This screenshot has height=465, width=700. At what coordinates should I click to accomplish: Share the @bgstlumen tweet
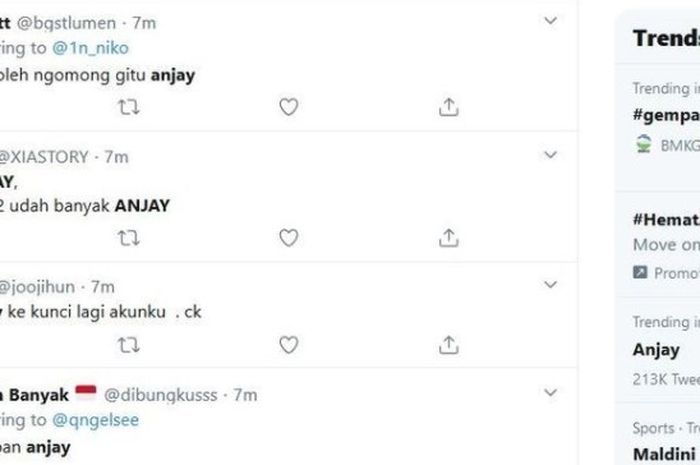[448, 107]
